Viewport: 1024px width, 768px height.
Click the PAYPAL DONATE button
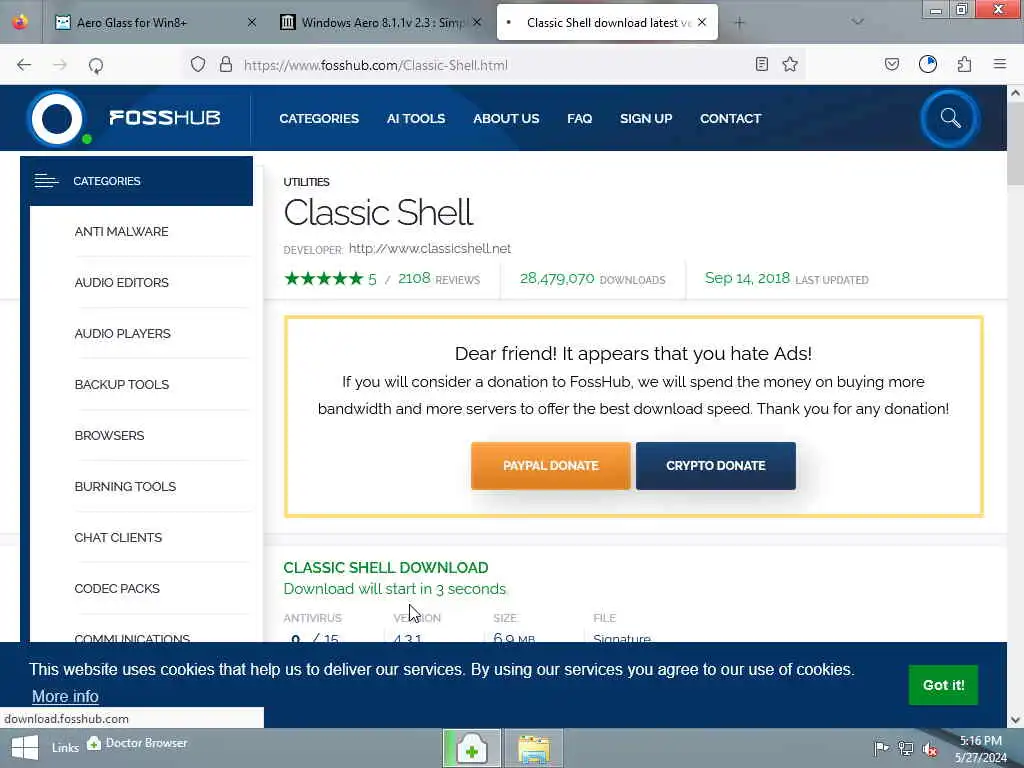click(551, 466)
